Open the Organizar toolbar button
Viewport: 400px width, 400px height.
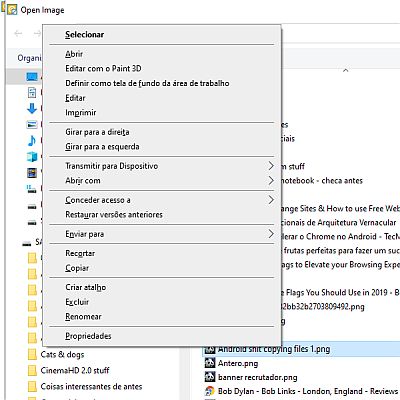[30, 58]
